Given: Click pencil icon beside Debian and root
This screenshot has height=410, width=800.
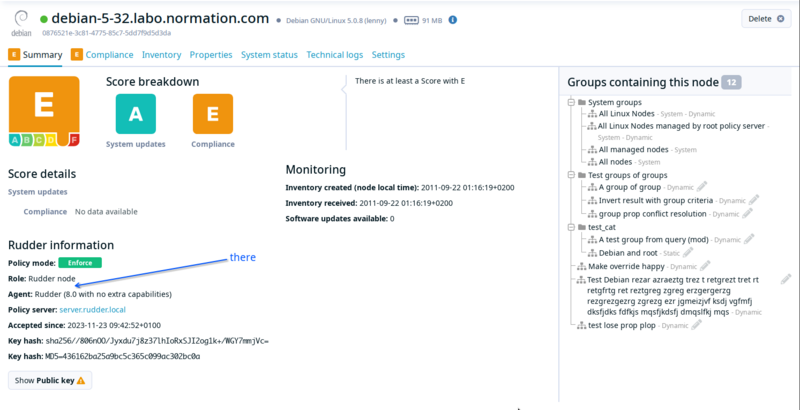Looking at the screenshot, I should pyautogui.click(x=688, y=252).
